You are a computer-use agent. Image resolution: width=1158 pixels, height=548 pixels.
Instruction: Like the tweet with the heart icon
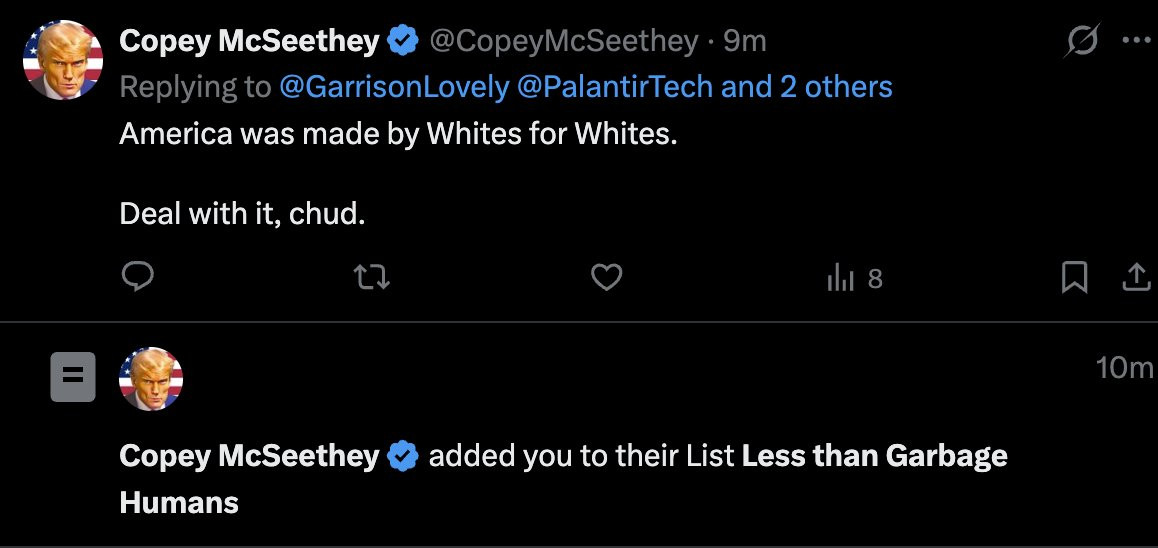coord(606,277)
